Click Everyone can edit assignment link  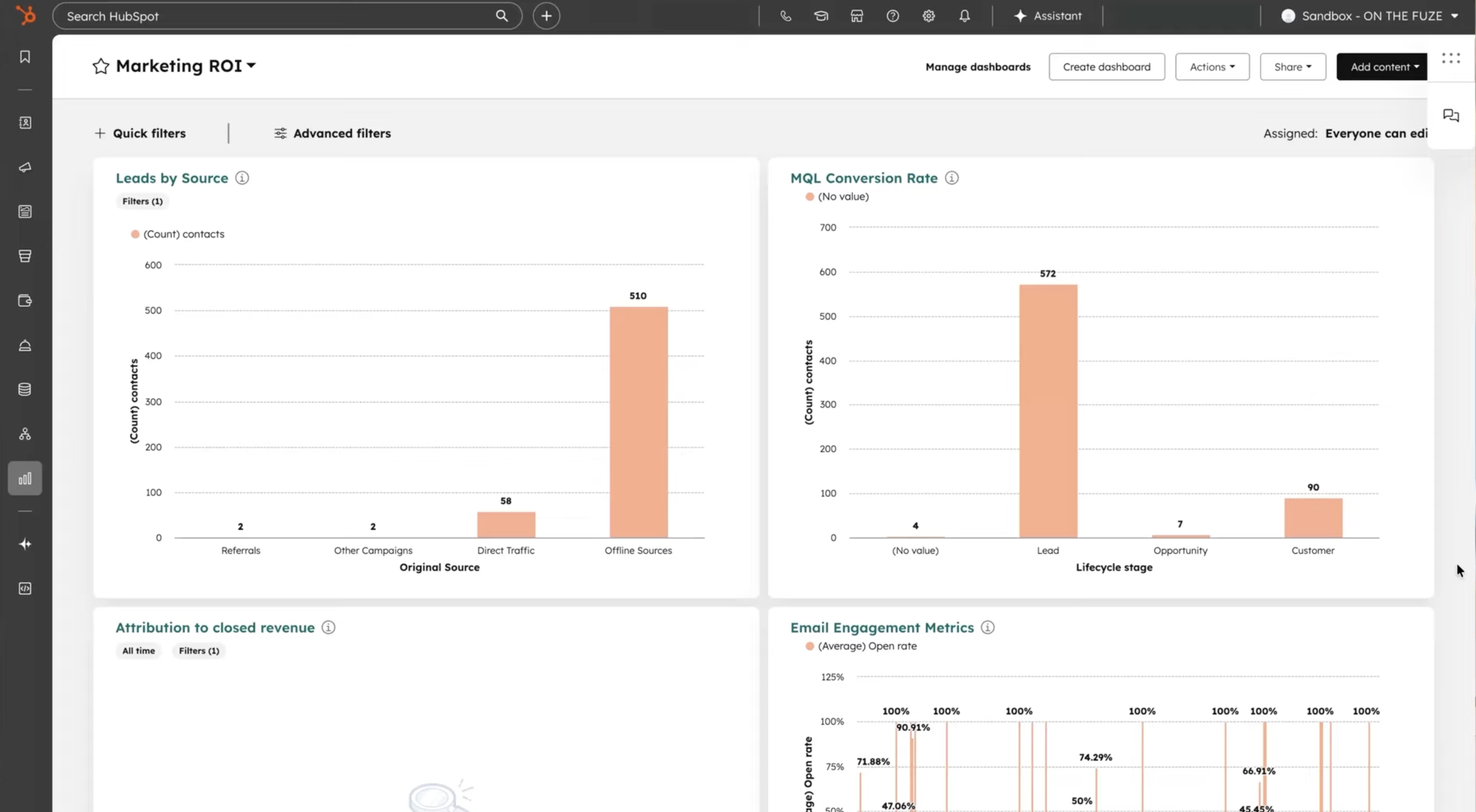(x=1376, y=133)
